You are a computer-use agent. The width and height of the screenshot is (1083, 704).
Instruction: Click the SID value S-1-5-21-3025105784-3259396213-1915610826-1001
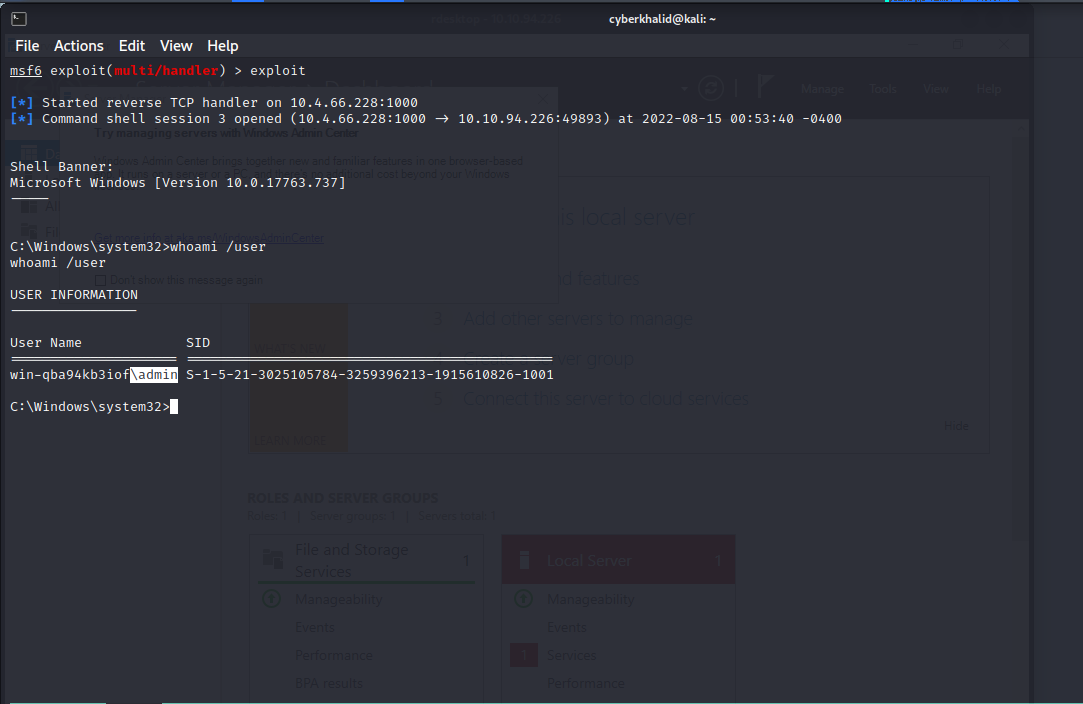[x=370, y=374]
